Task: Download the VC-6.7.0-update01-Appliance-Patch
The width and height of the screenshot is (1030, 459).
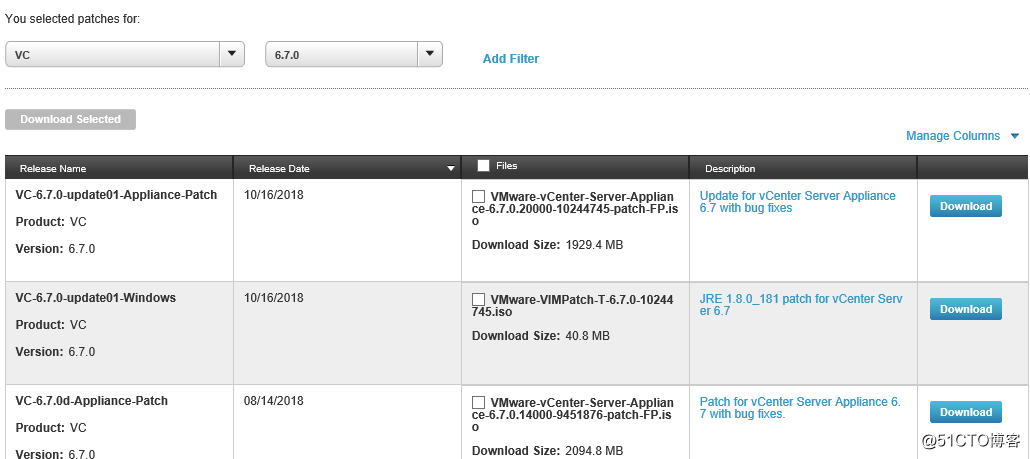Action: pyautogui.click(x=966, y=206)
